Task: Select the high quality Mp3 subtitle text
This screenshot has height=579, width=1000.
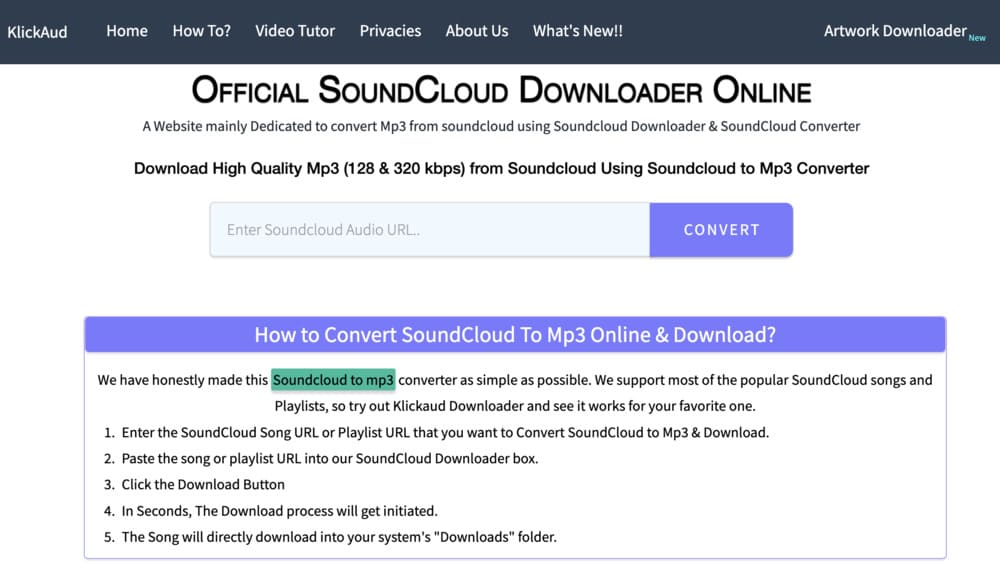Action: [x=501, y=168]
